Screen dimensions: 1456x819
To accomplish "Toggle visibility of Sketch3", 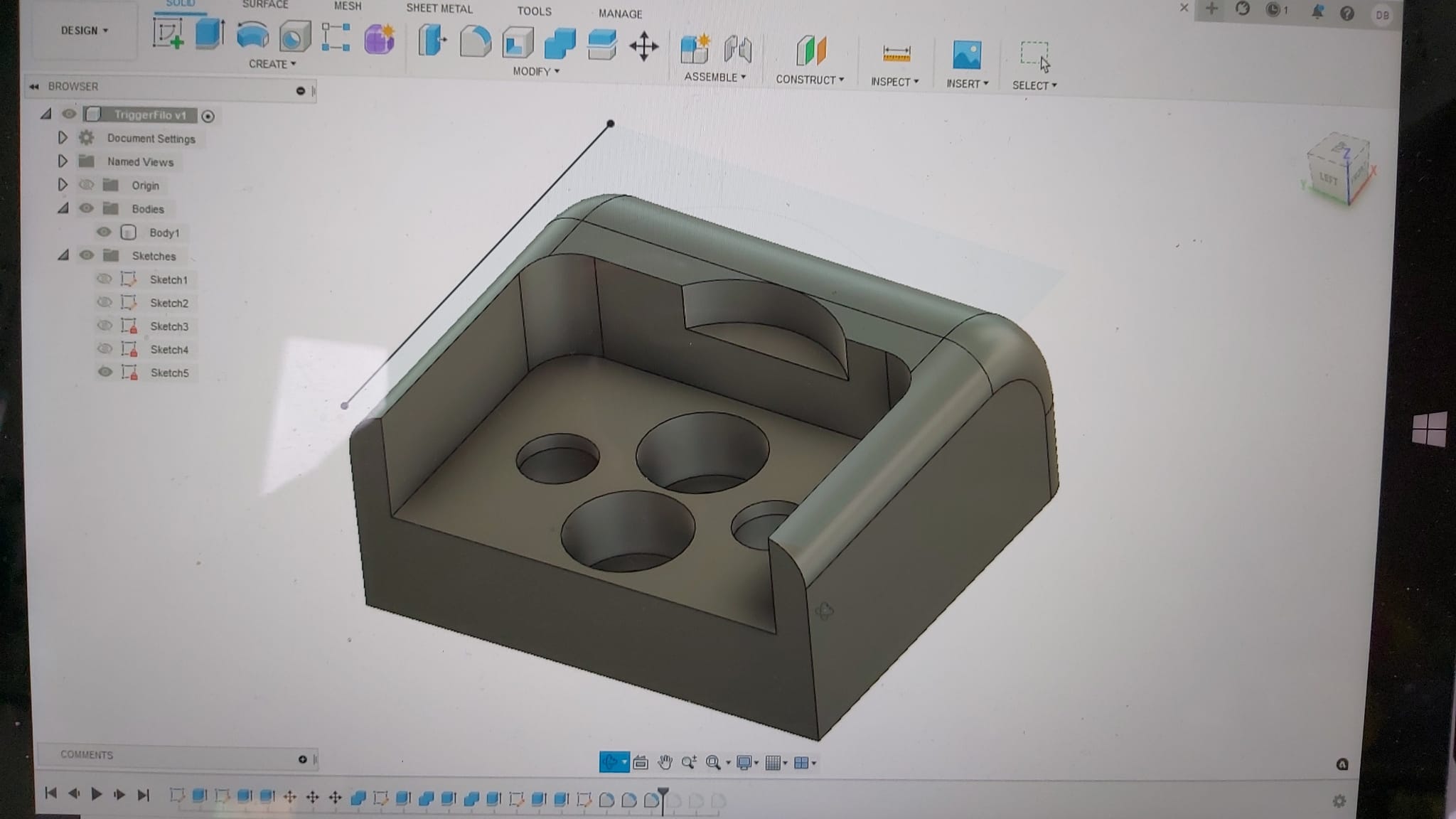I will pyautogui.click(x=105, y=326).
